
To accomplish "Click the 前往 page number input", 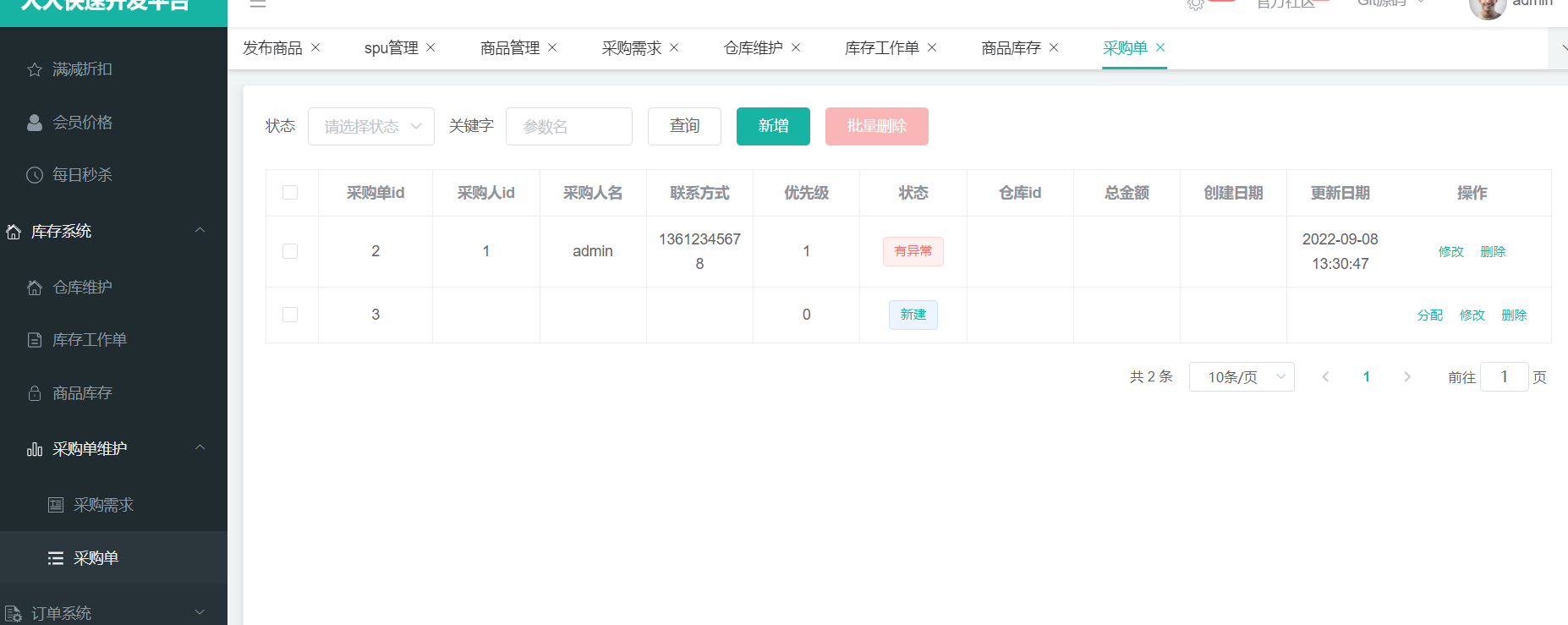I will point(1505,377).
